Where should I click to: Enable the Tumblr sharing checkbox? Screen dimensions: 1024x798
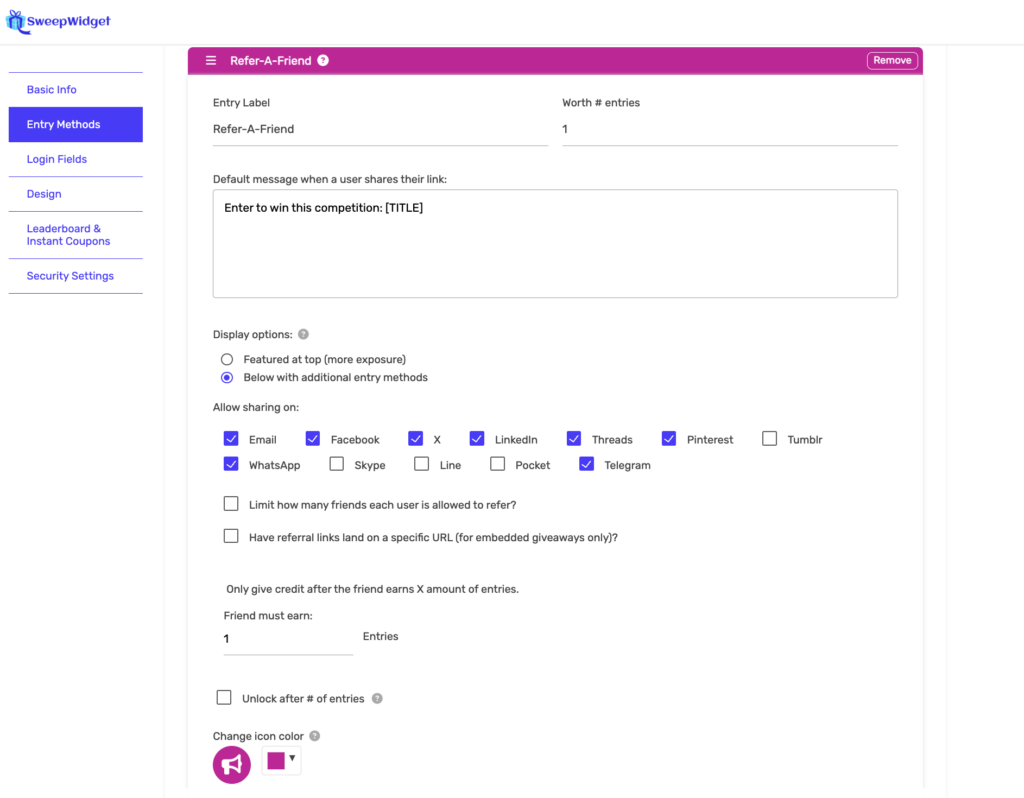point(769,438)
